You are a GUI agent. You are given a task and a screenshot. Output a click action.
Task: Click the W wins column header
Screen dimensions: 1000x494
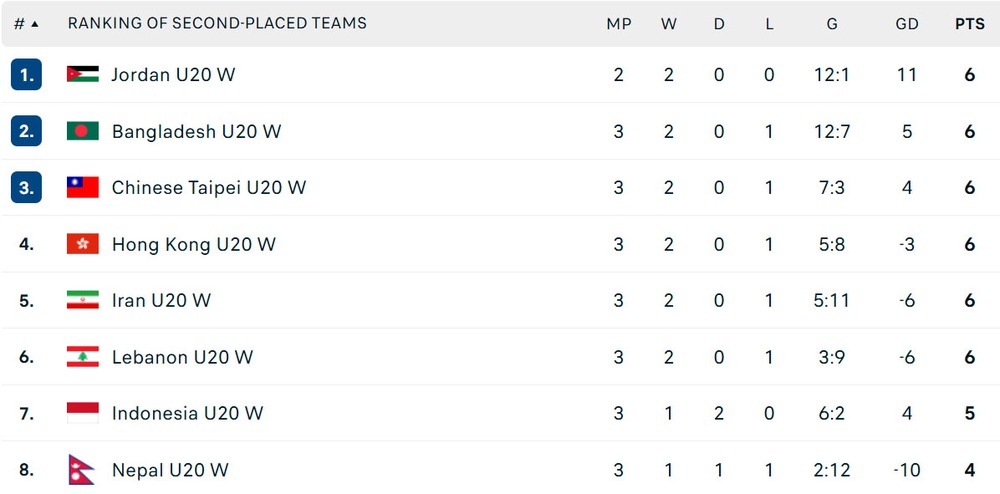[x=668, y=24]
